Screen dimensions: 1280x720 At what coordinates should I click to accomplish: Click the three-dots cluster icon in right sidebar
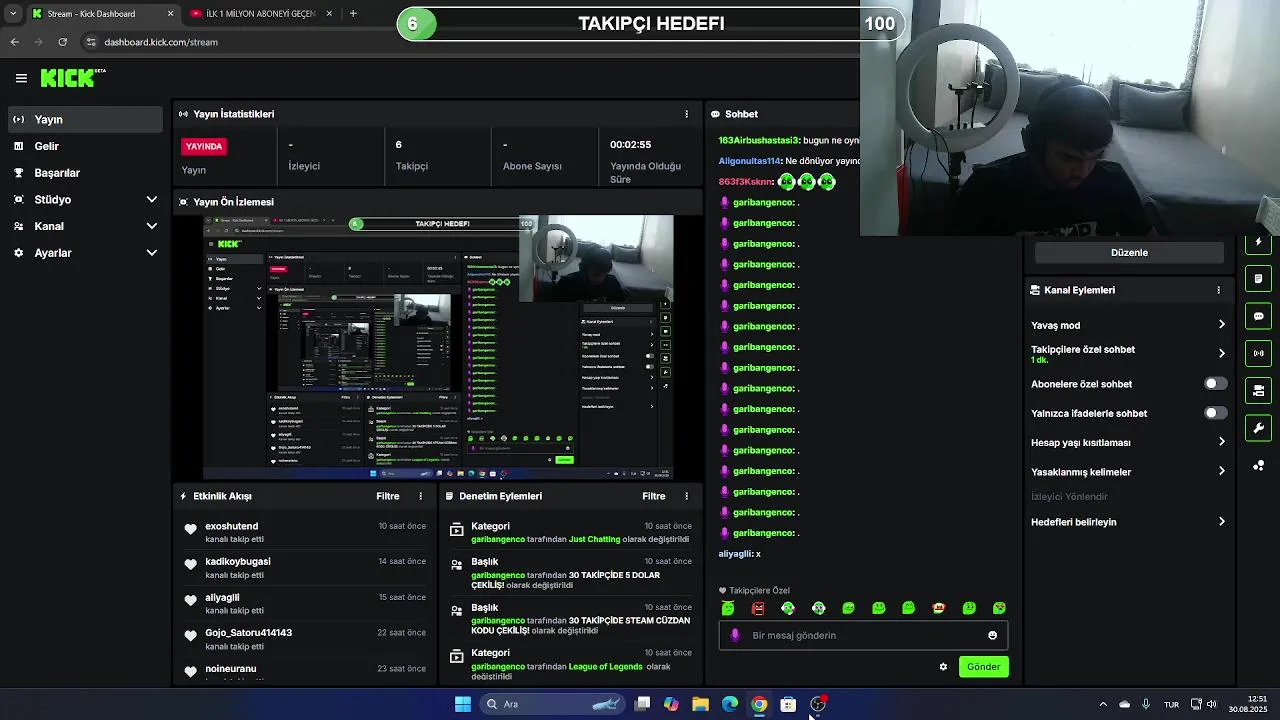(1258, 466)
